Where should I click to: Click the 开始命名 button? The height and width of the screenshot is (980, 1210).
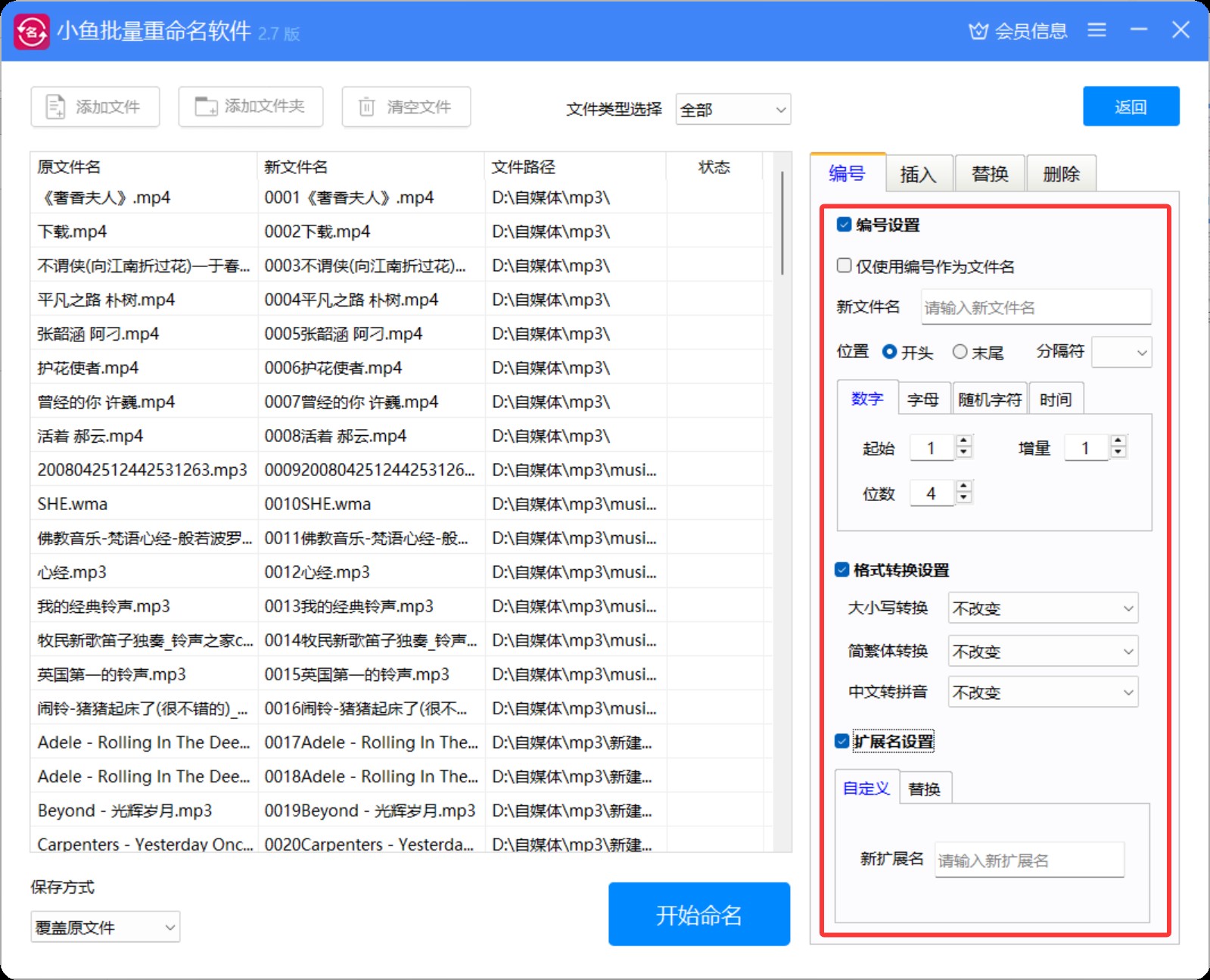698,914
